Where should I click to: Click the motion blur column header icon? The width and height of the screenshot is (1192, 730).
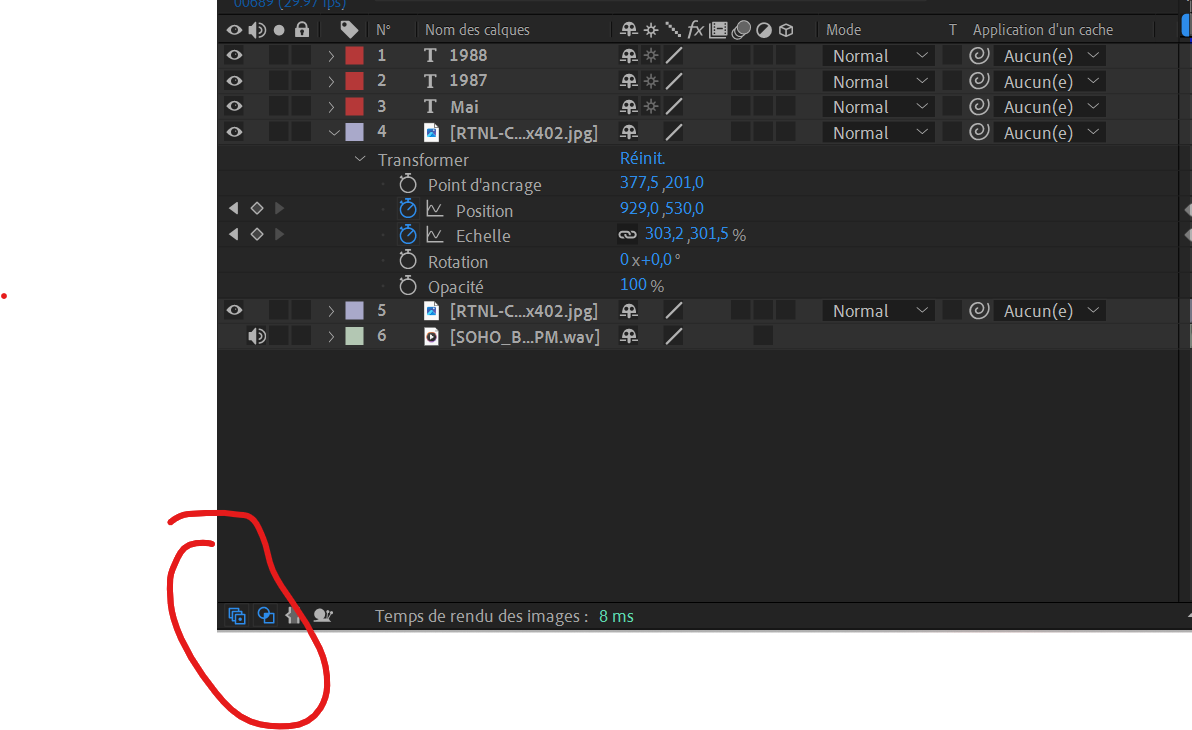tap(741, 30)
